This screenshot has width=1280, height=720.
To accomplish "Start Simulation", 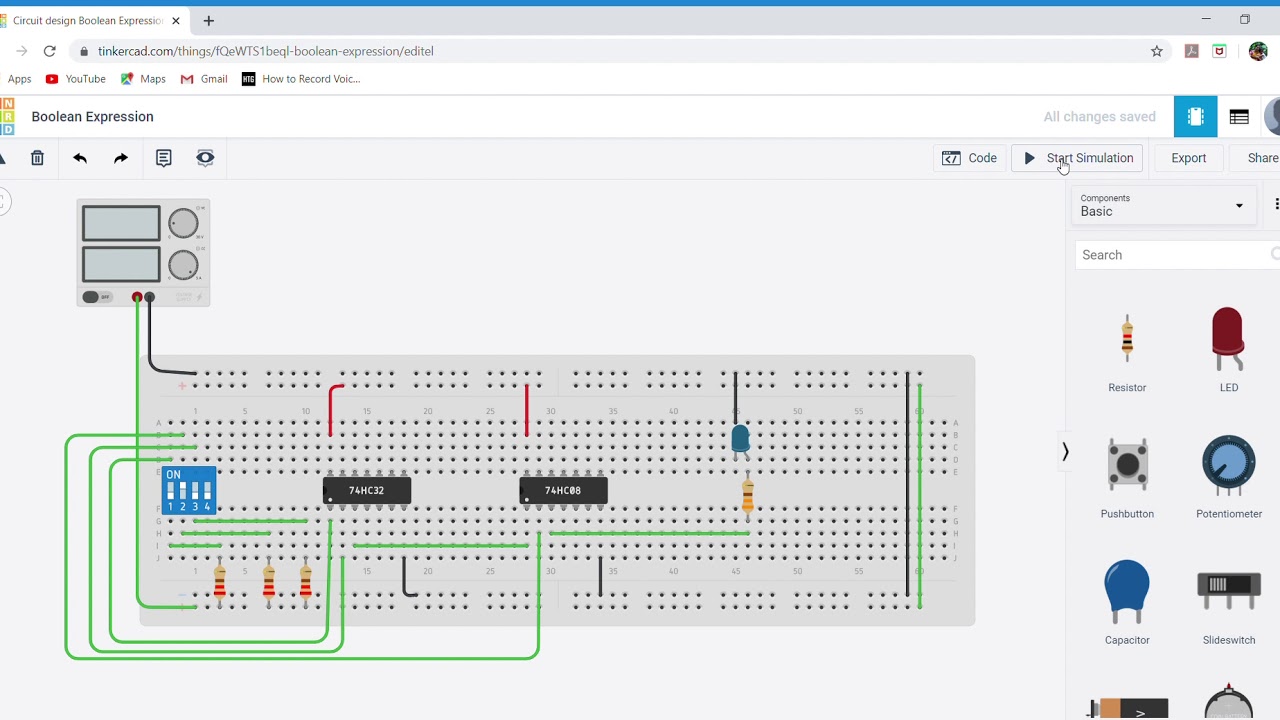I will coord(1078,158).
